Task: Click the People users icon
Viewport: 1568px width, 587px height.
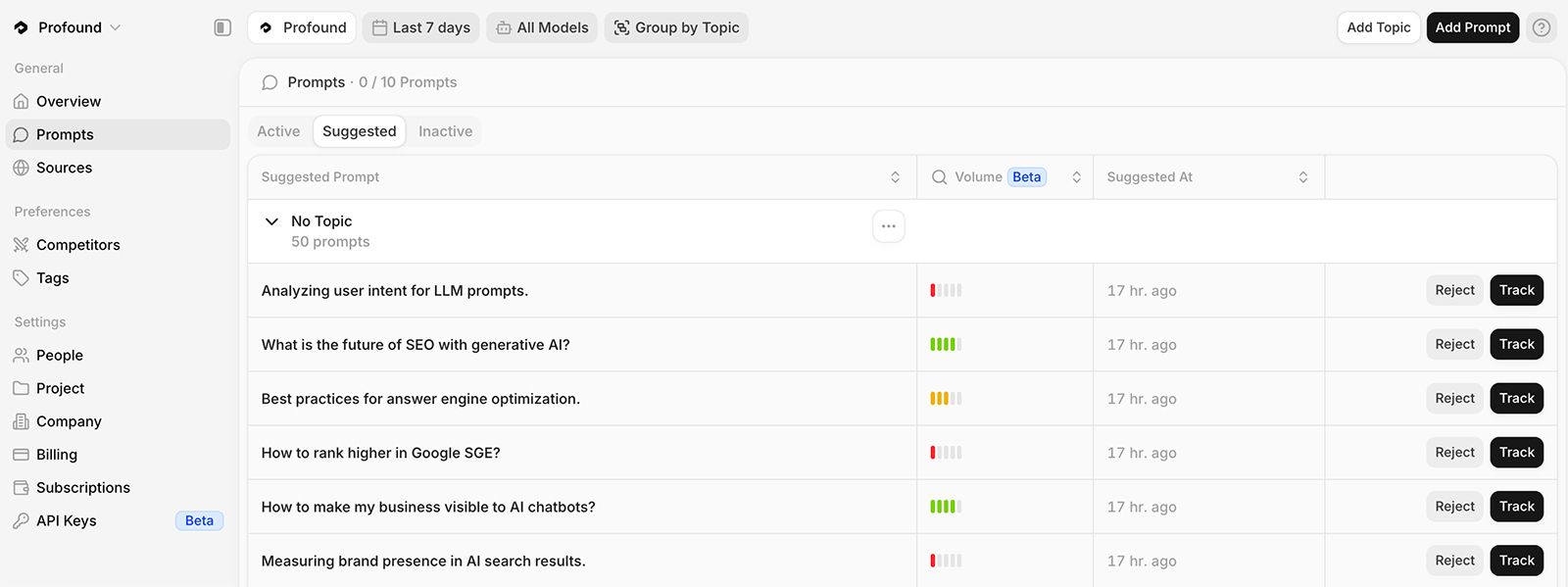Action: click(21, 355)
